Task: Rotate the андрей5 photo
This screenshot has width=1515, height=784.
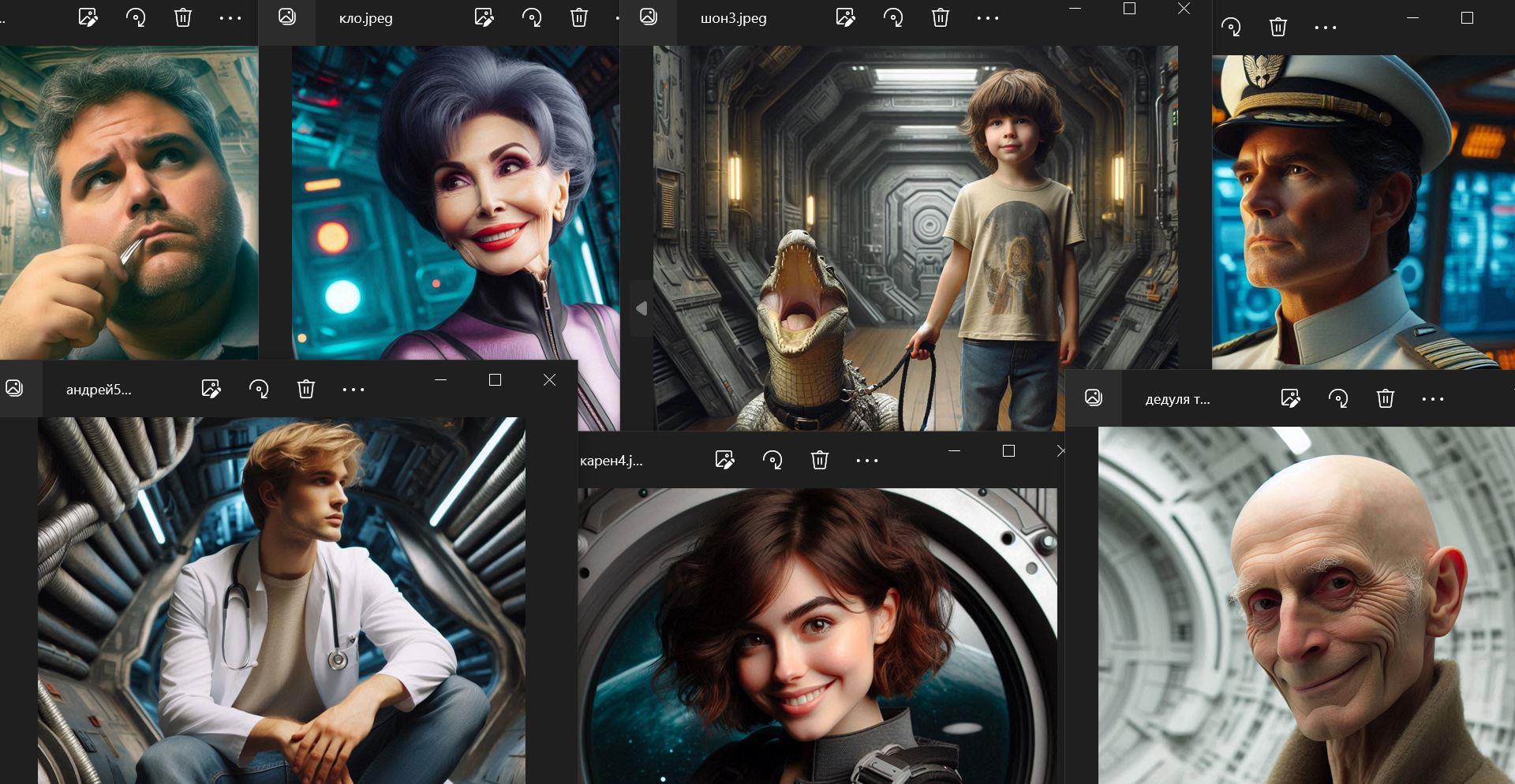Action: coord(259,389)
